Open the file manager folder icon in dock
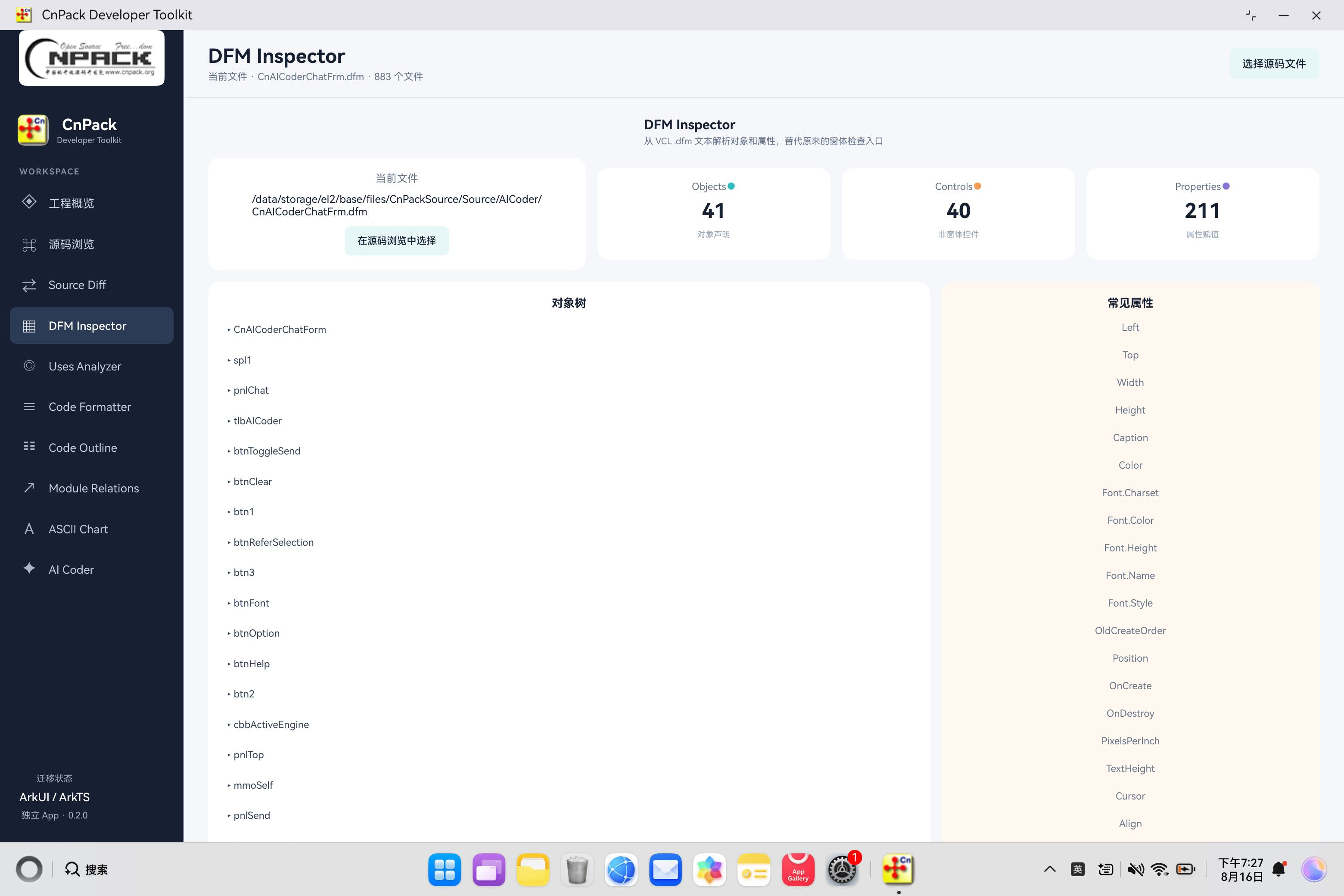The width and height of the screenshot is (1344, 896). (533, 870)
